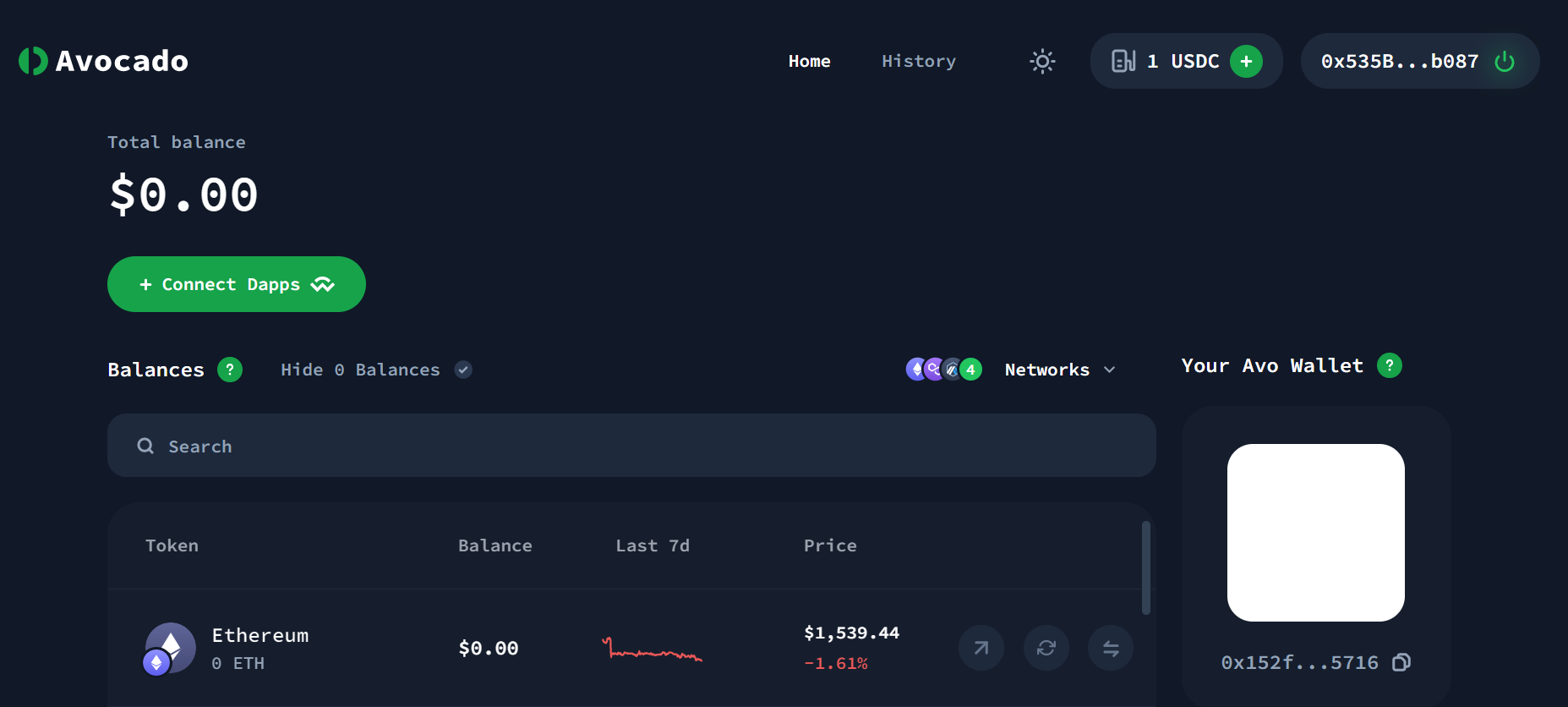Click the green power disconnect icon

[x=1505, y=61]
